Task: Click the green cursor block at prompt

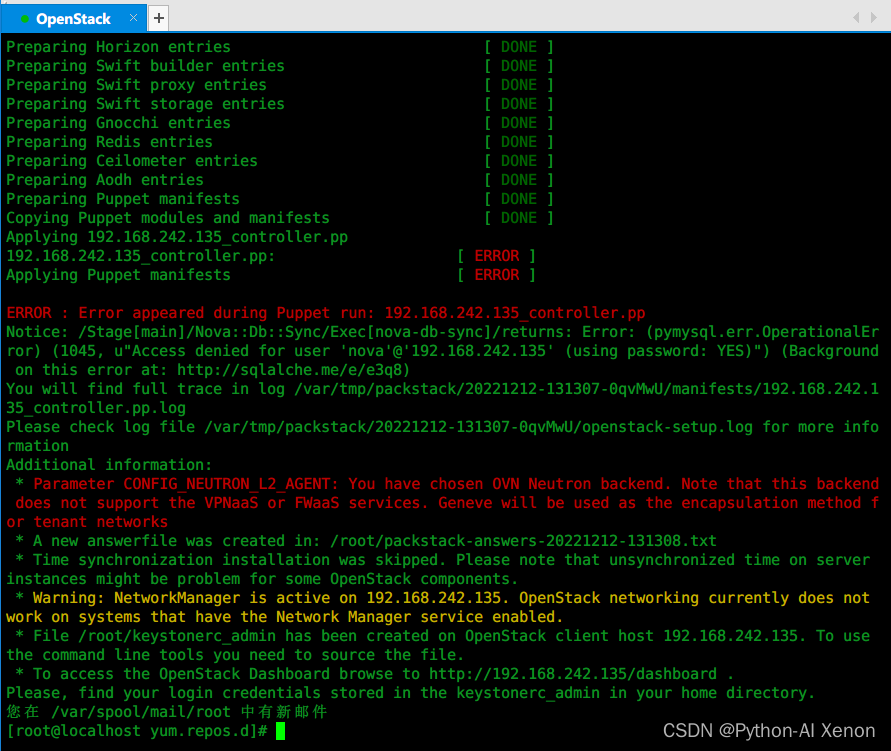Action: click(280, 731)
